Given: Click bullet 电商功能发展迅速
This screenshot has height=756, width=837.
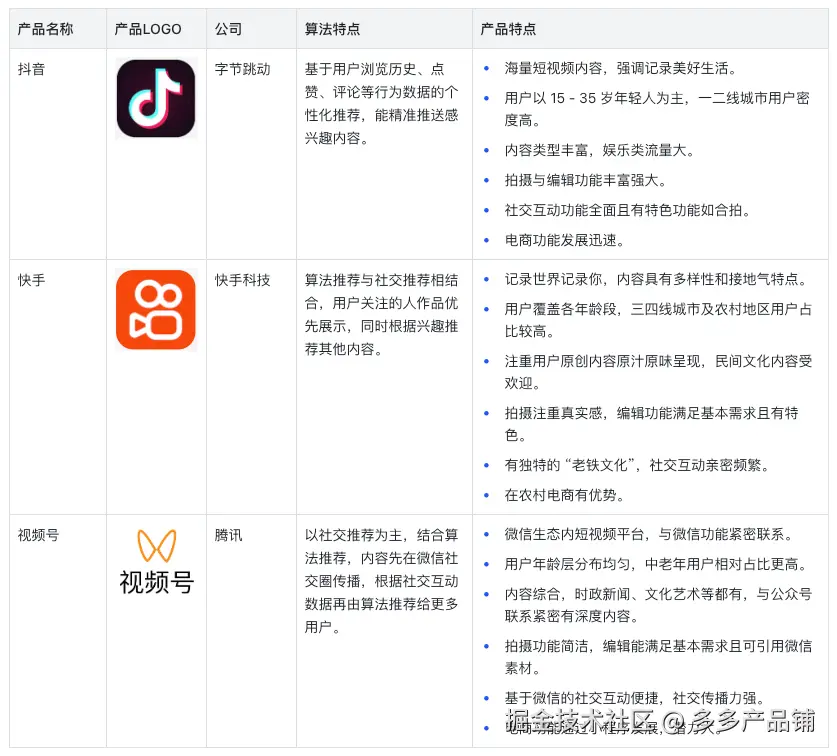Looking at the screenshot, I should coord(565,240).
